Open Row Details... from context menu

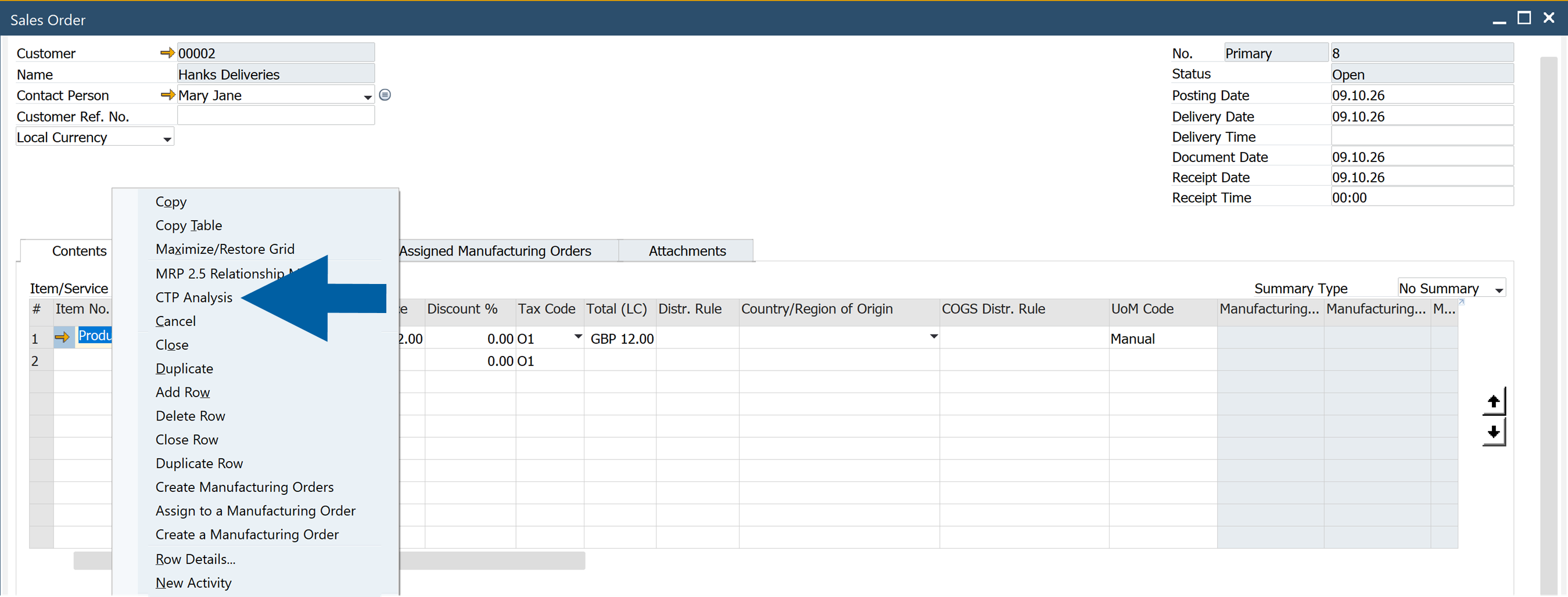point(195,559)
